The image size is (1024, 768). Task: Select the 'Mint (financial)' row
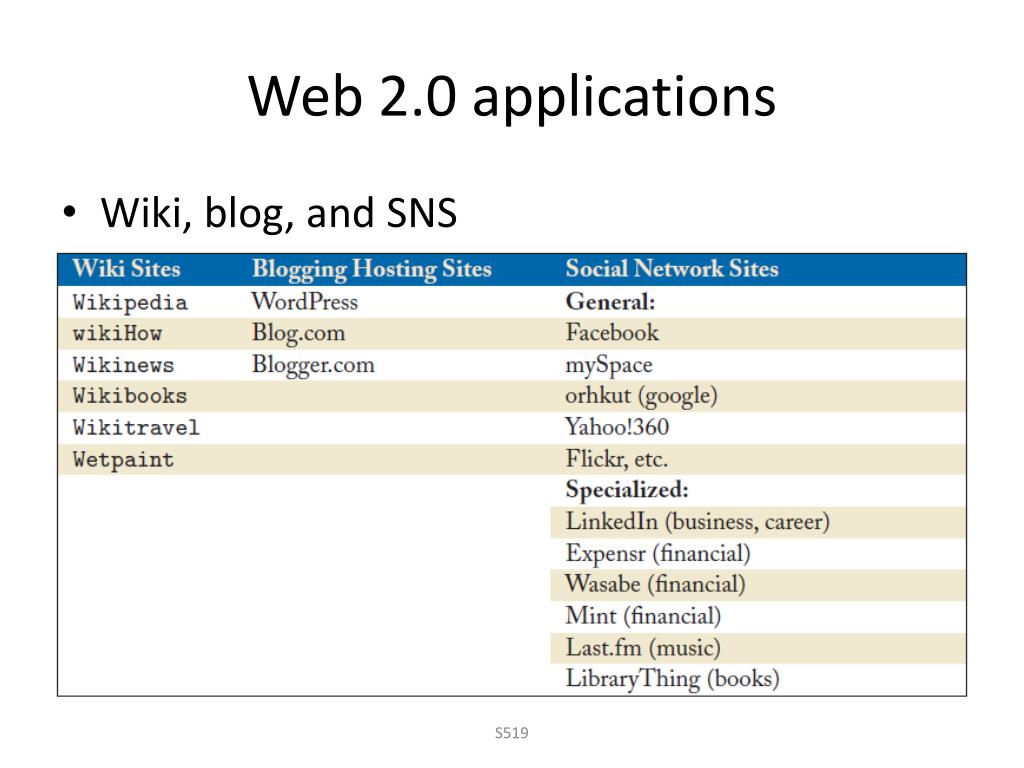pyautogui.click(x=643, y=616)
